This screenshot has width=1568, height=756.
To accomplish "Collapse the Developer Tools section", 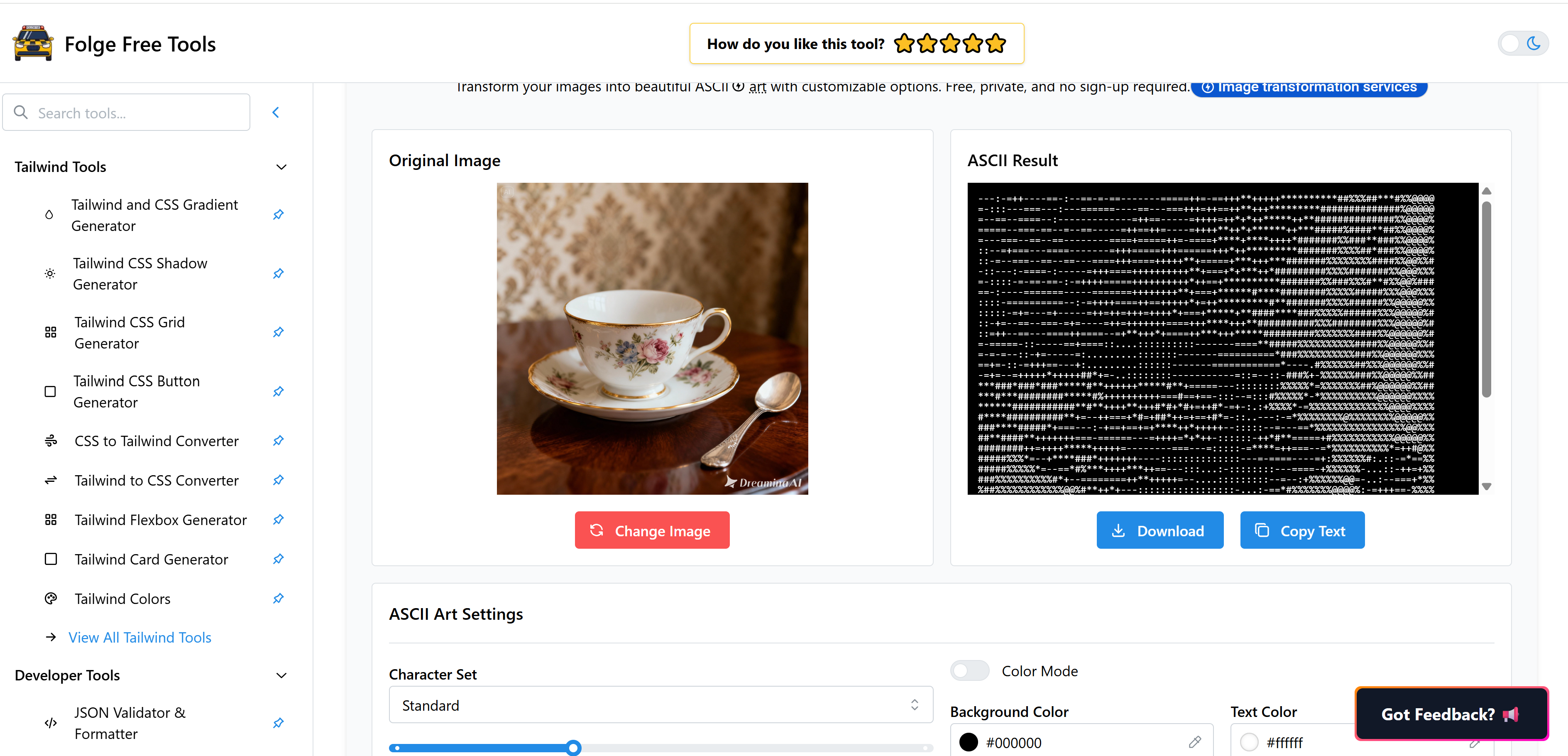I will click(x=281, y=675).
